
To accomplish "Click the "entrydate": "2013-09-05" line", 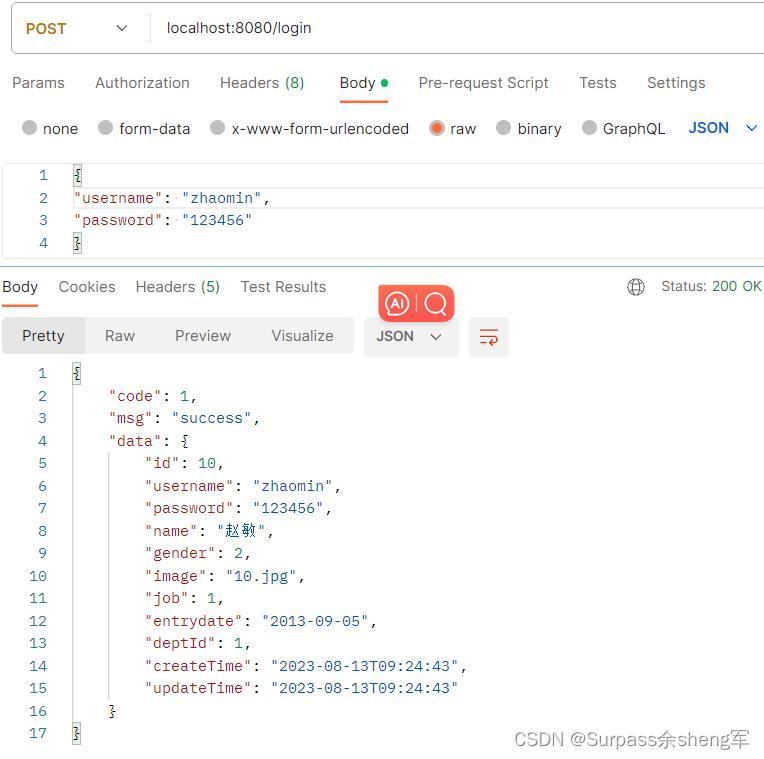I will coord(261,621).
